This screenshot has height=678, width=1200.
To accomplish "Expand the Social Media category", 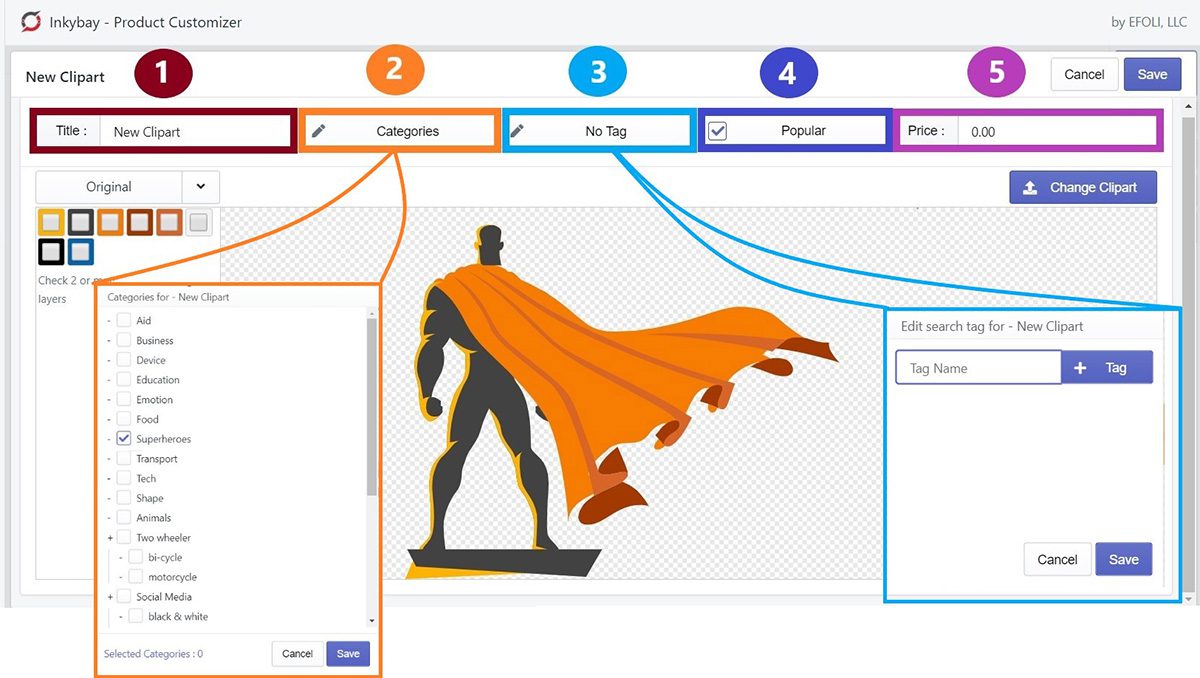I will point(110,596).
